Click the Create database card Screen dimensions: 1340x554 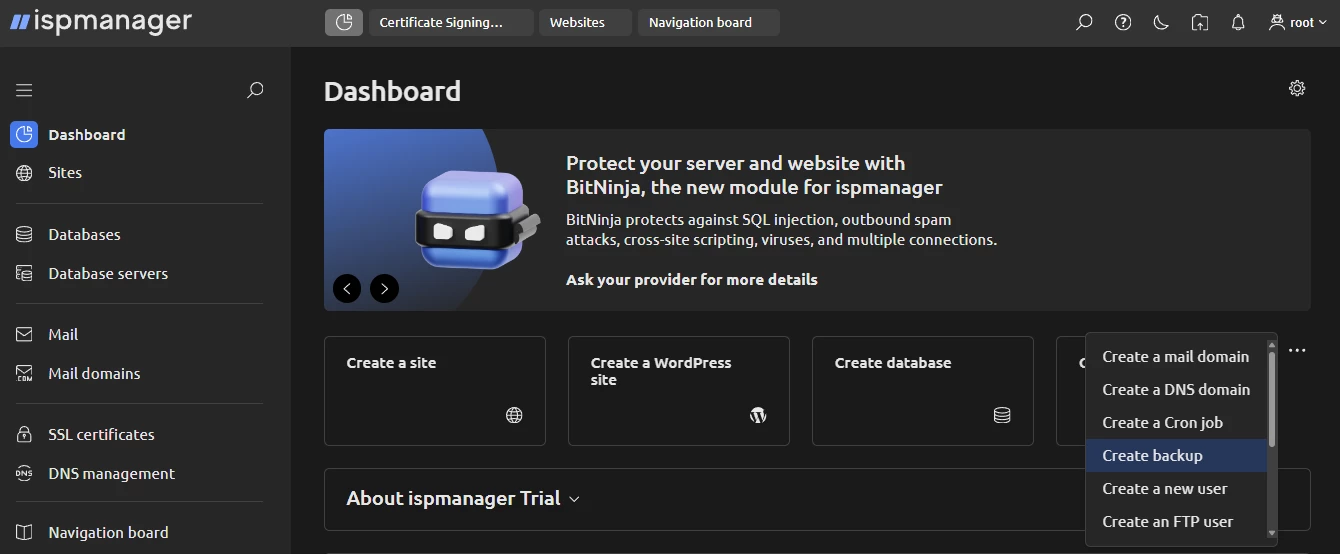[923, 391]
